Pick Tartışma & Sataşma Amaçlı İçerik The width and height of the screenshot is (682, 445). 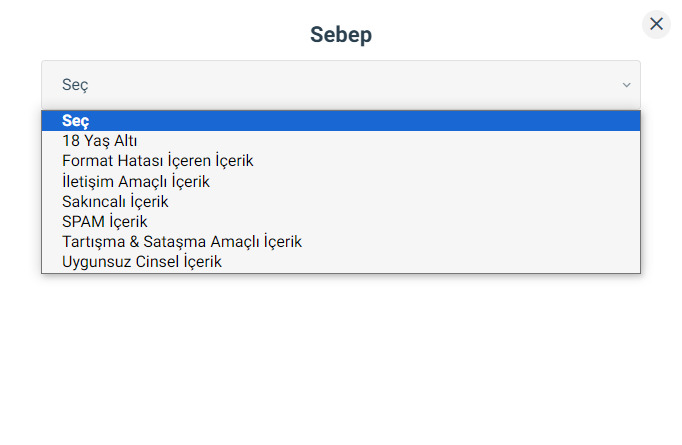click(341, 241)
